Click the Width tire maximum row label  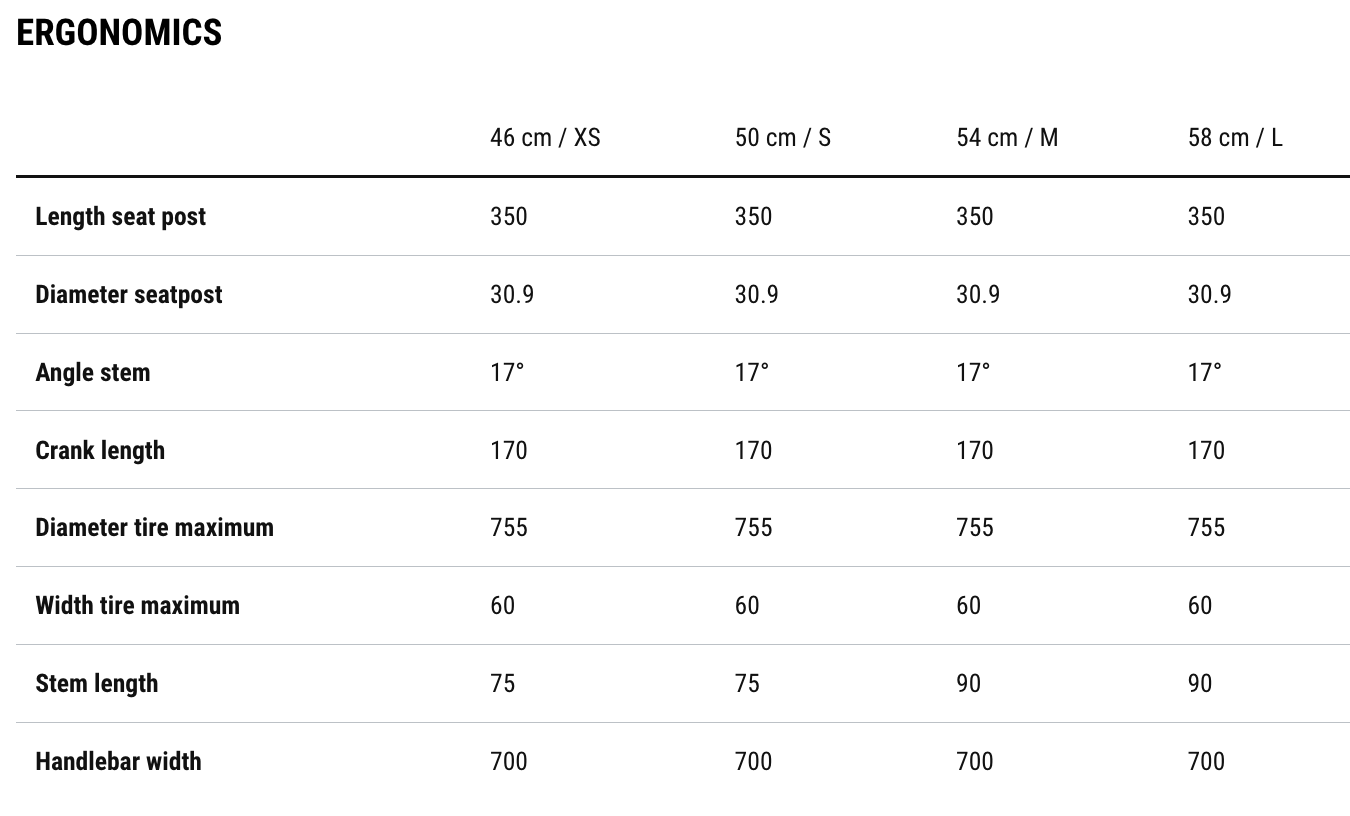137,605
